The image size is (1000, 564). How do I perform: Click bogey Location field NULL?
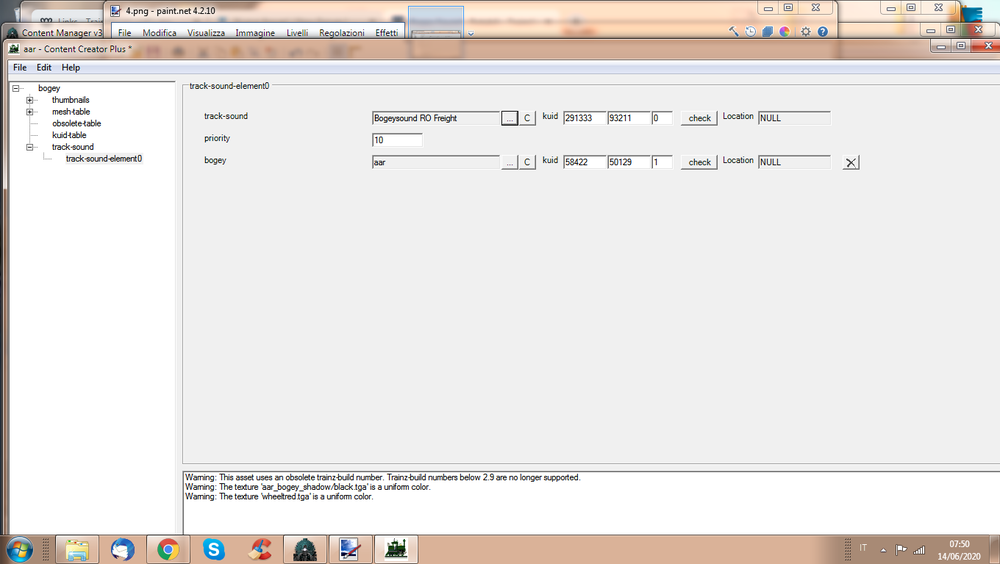click(x=794, y=162)
